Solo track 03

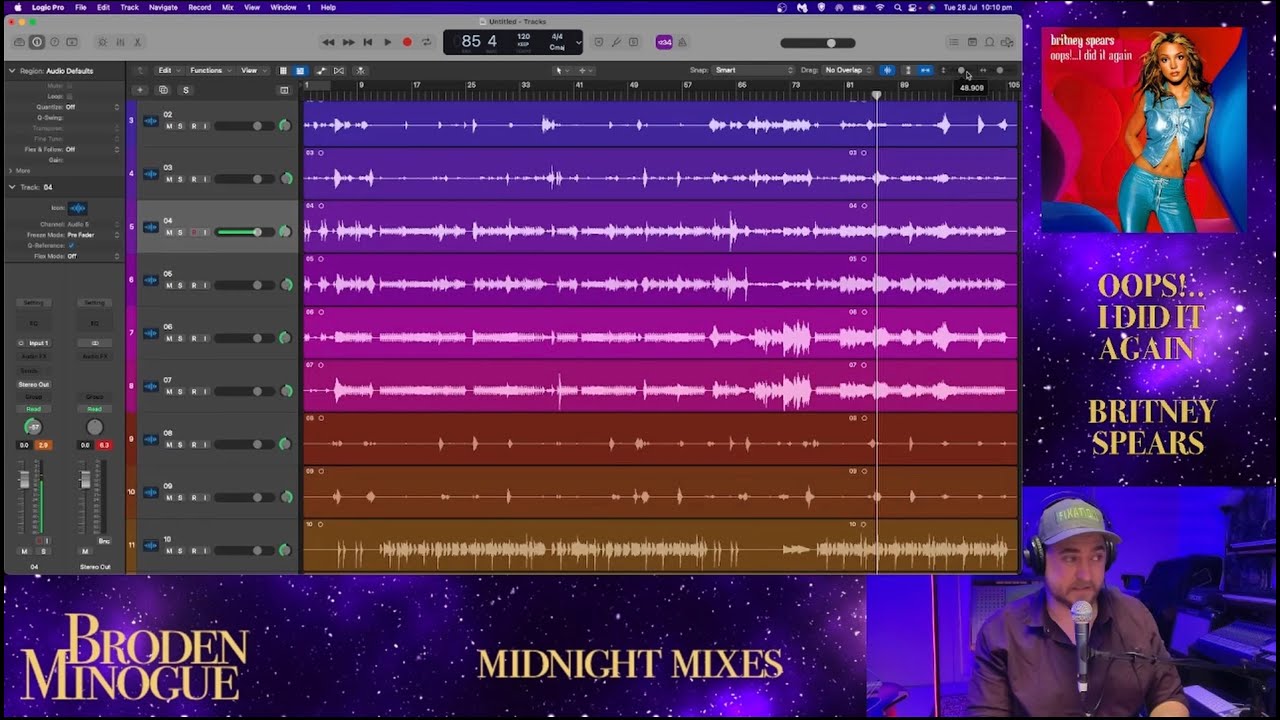pos(181,179)
